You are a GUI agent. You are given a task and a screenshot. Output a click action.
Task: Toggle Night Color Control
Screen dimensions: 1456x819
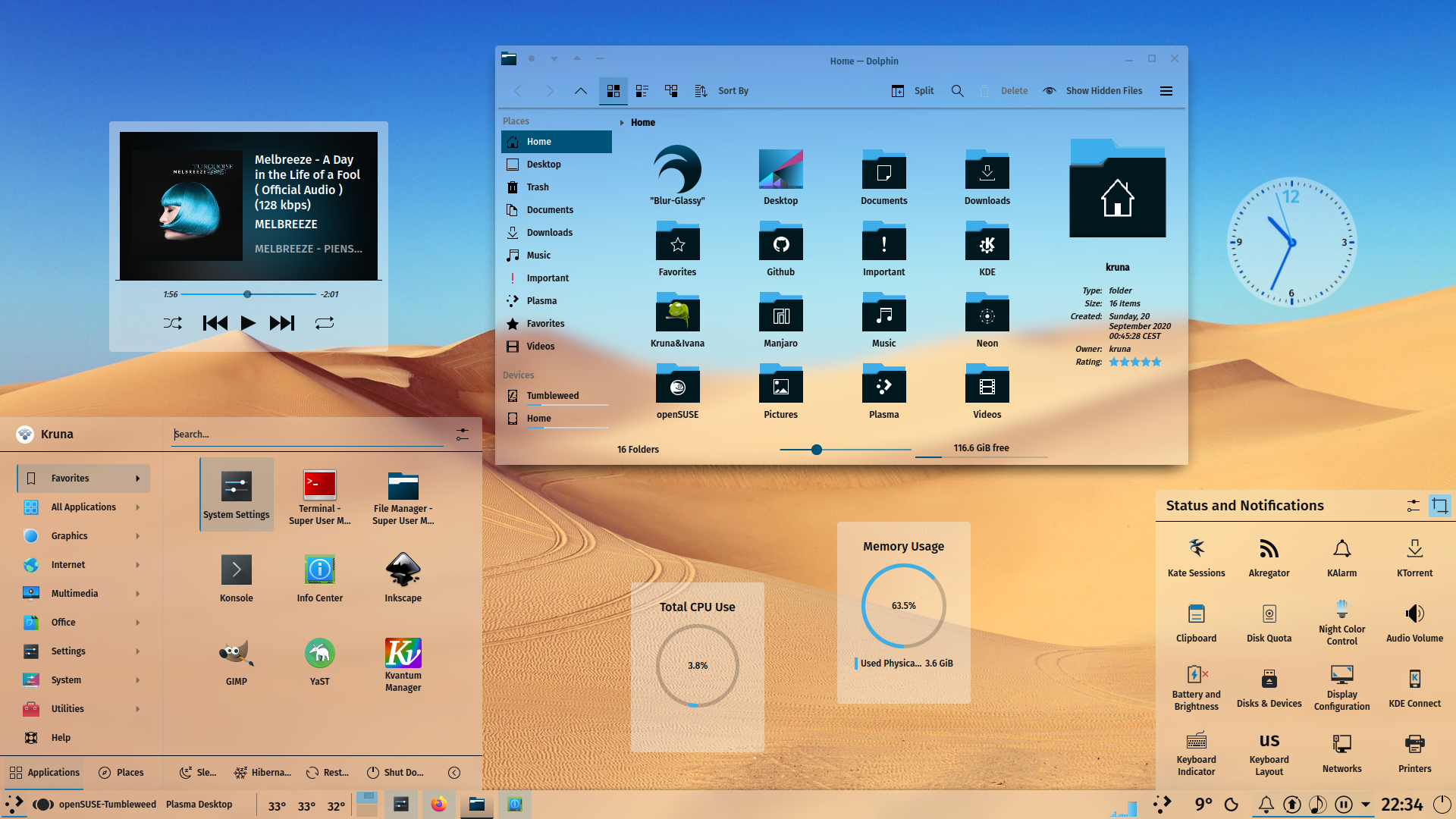(x=1341, y=623)
